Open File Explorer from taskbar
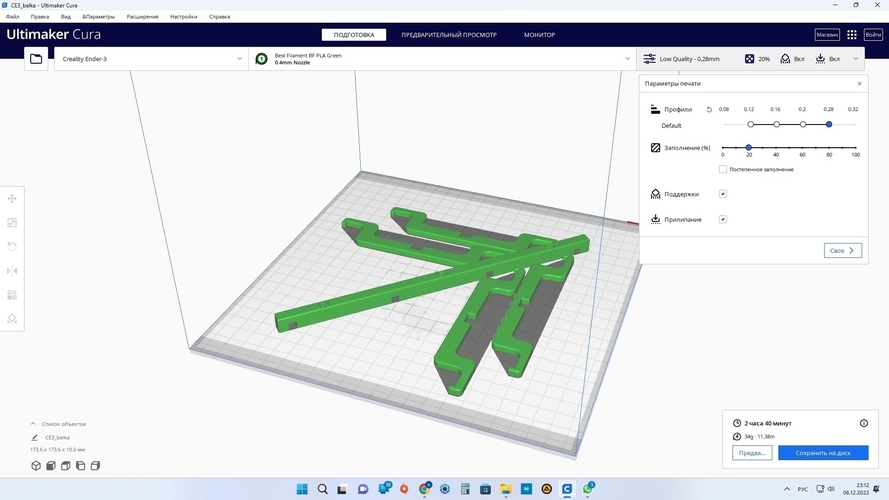 (506, 489)
